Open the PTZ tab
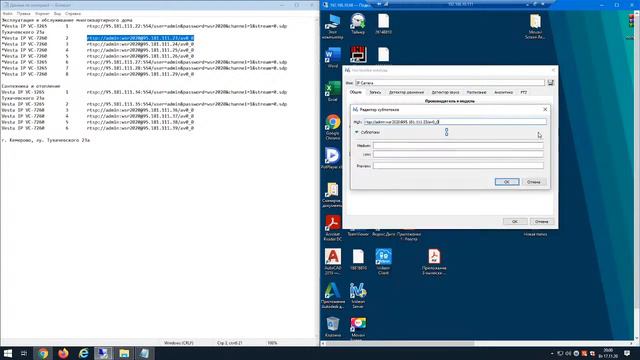 (524, 92)
